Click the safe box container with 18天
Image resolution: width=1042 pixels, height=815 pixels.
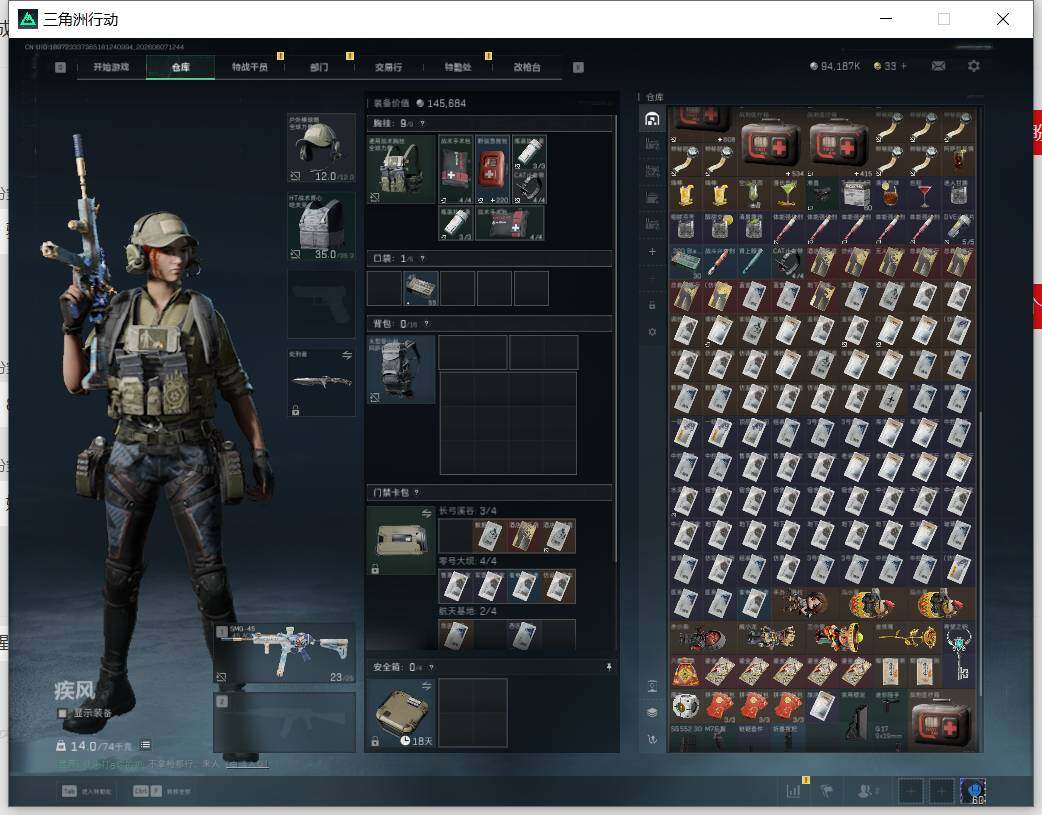[401, 713]
